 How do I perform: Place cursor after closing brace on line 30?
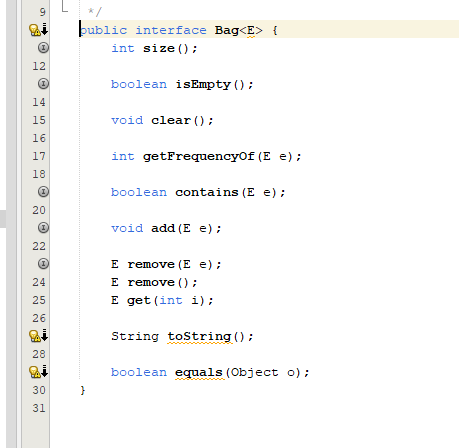click(86, 390)
